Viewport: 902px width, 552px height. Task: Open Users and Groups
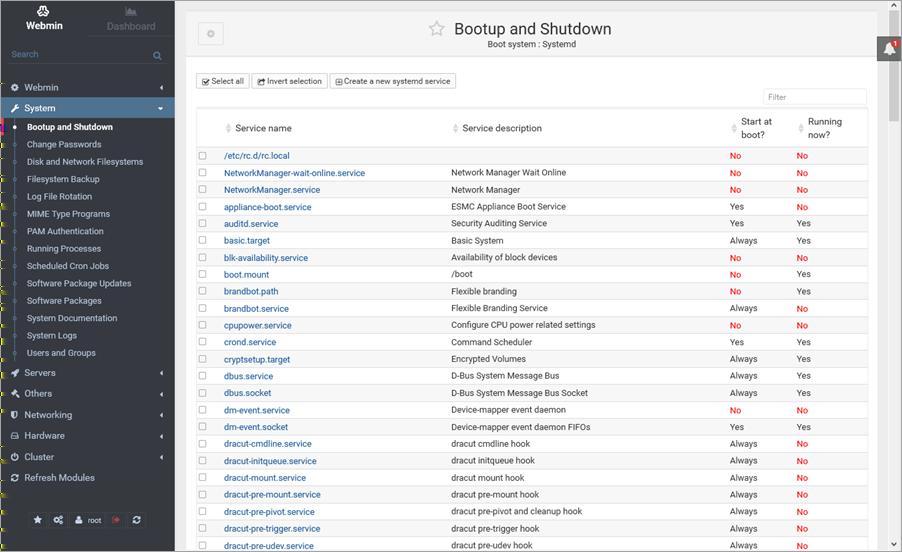click(x=61, y=352)
